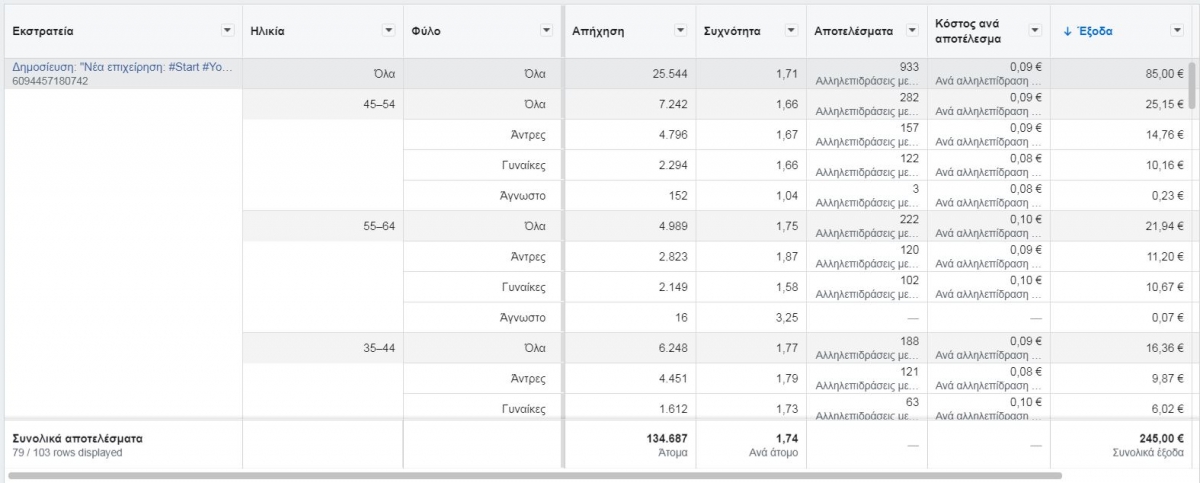Select the 45–54 age group row

(x=379, y=104)
